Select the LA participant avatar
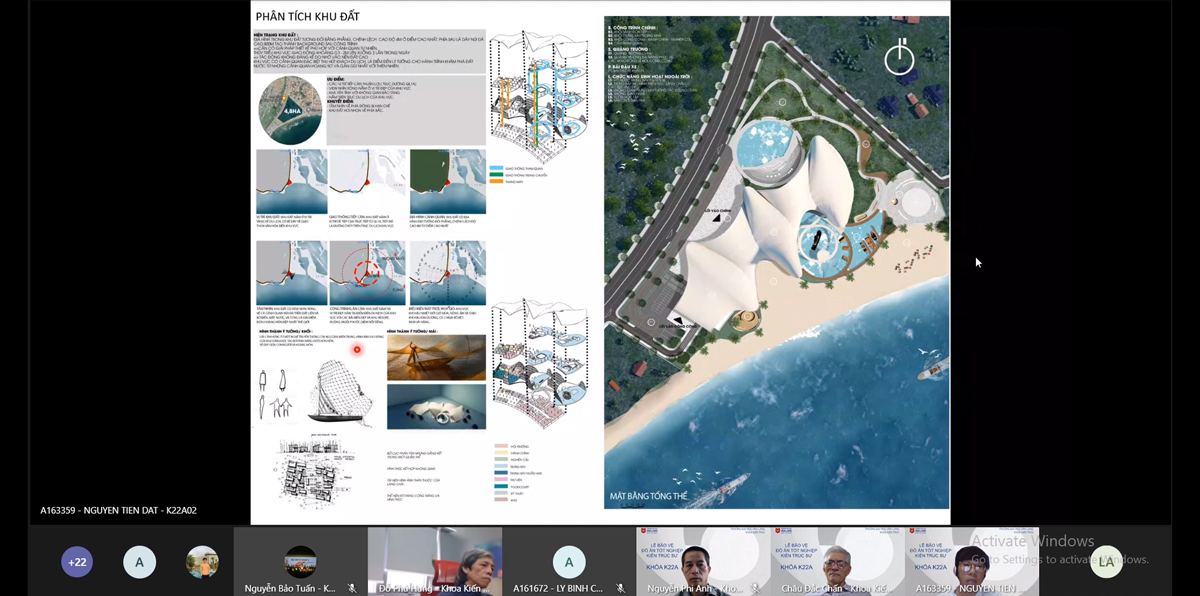The image size is (1200, 596). [x=1106, y=562]
